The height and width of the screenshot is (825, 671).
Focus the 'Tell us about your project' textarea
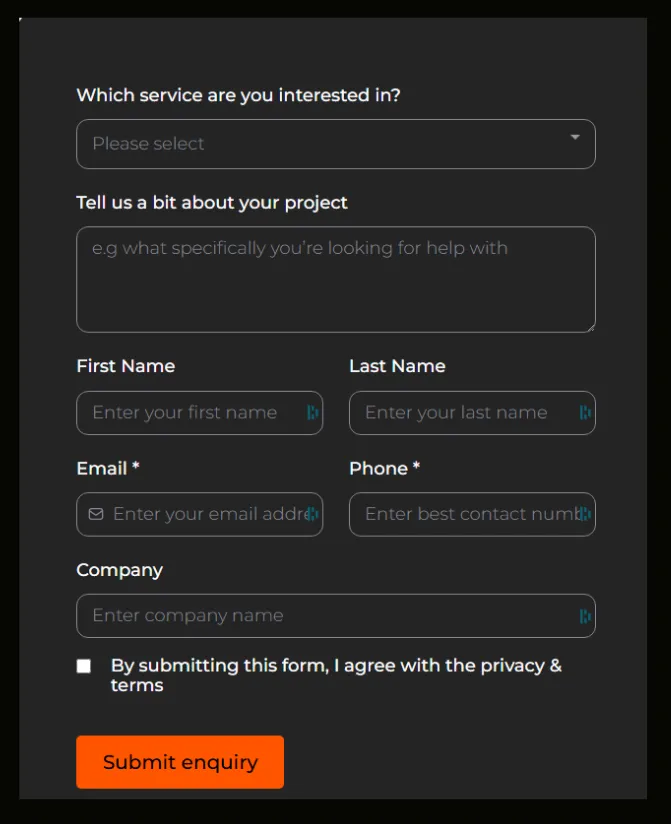(x=336, y=279)
